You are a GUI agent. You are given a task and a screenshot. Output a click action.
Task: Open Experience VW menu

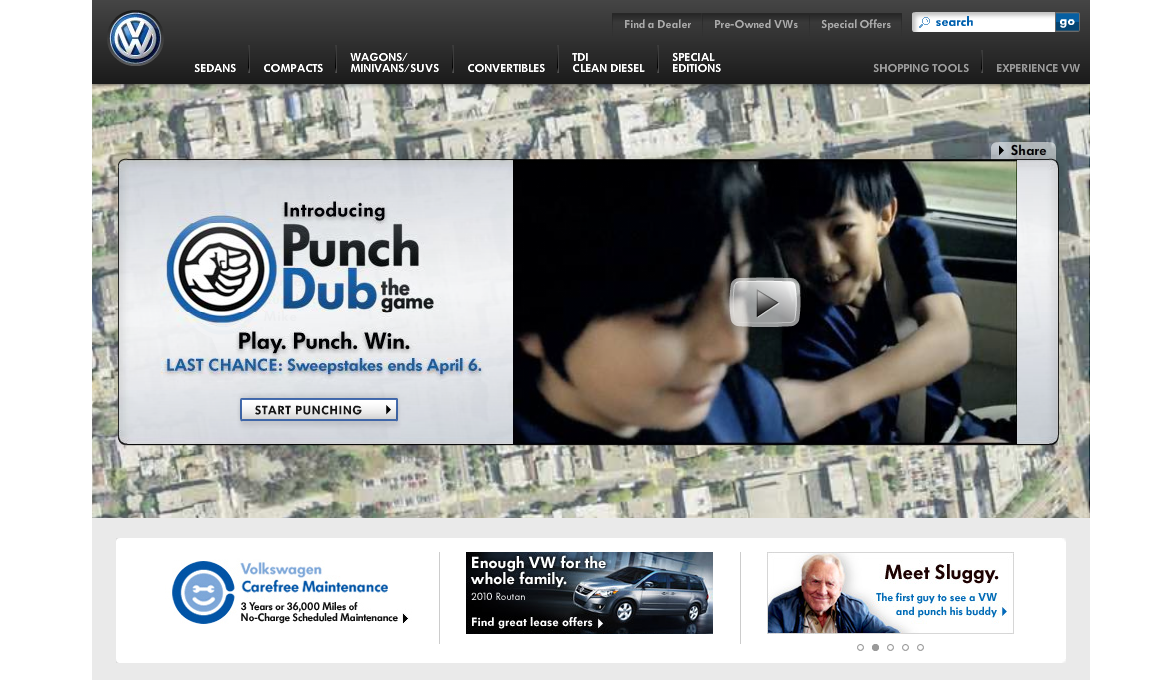pos(1038,68)
